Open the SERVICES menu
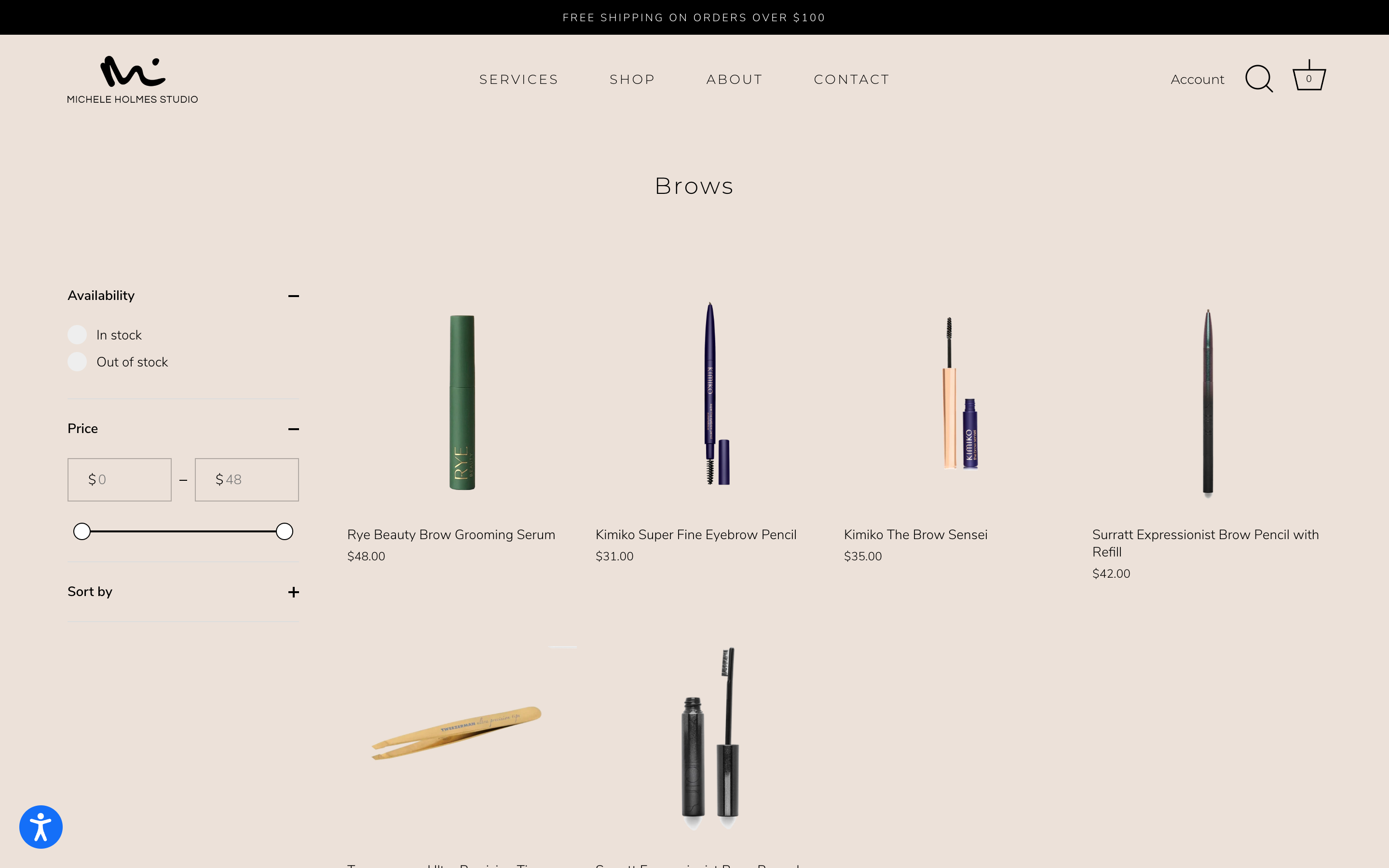The image size is (1389, 868). [x=519, y=79]
